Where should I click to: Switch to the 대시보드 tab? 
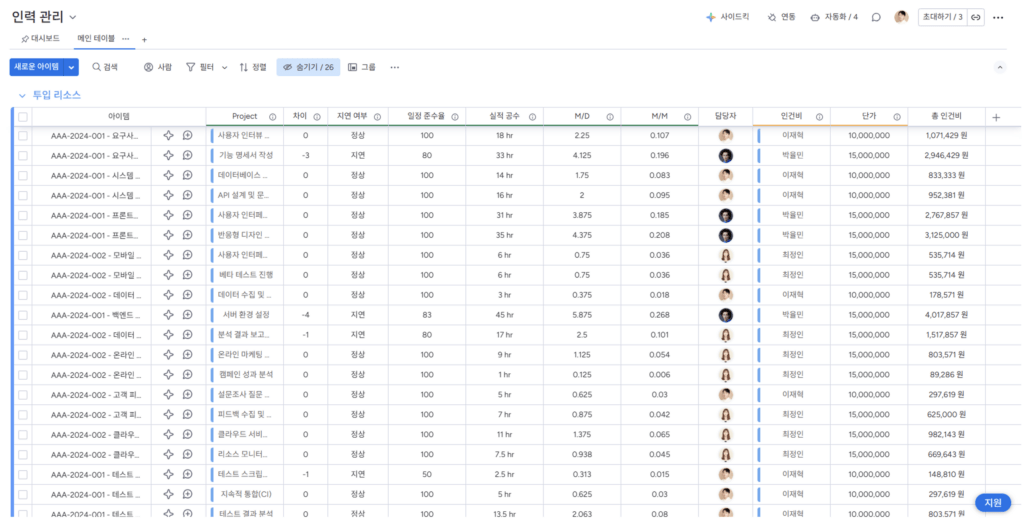tap(40, 38)
